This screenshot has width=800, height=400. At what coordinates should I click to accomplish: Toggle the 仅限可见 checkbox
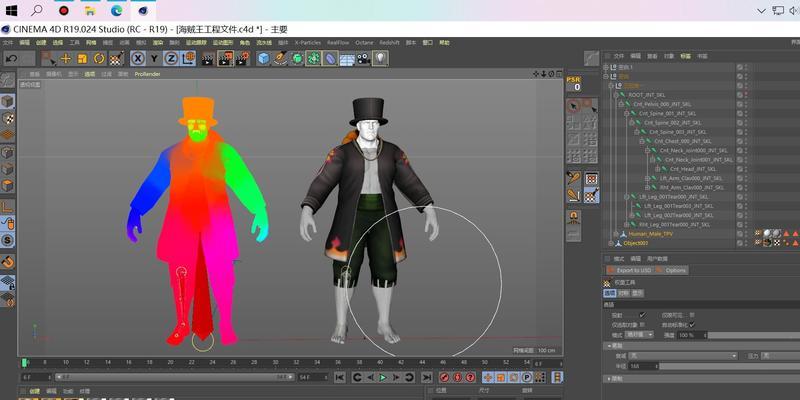click(x=692, y=315)
